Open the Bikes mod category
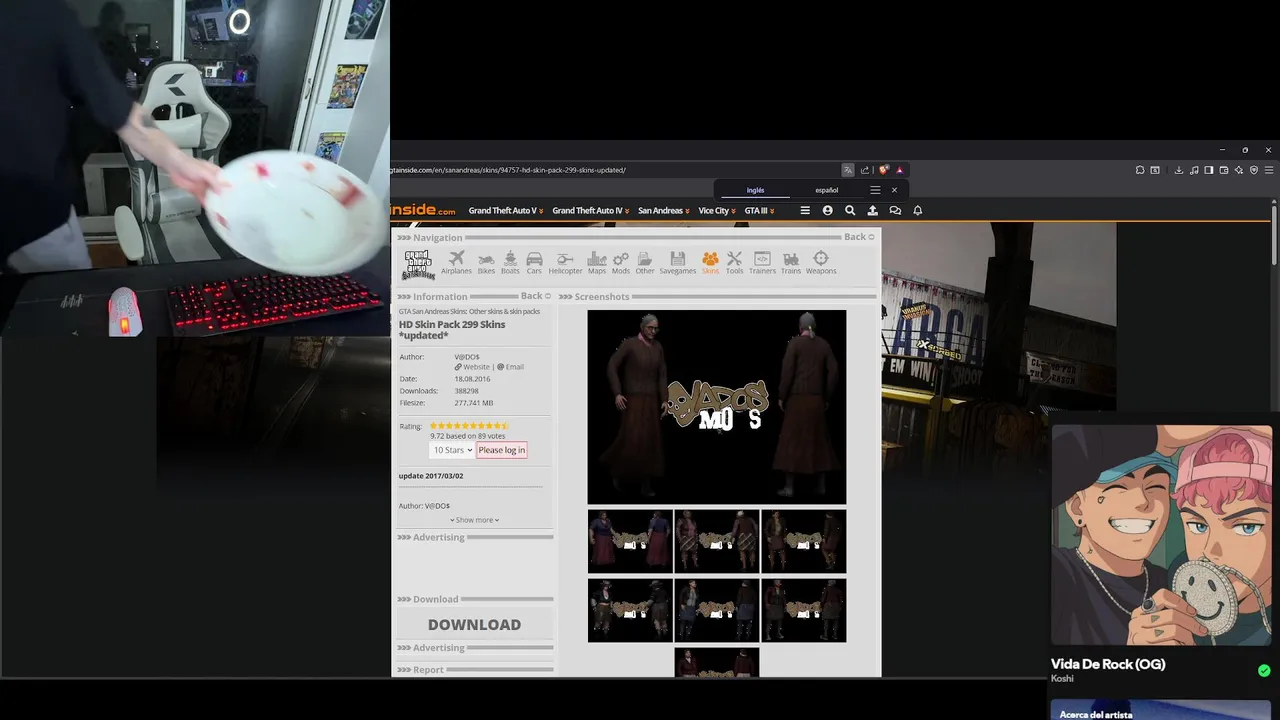 (486, 263)
